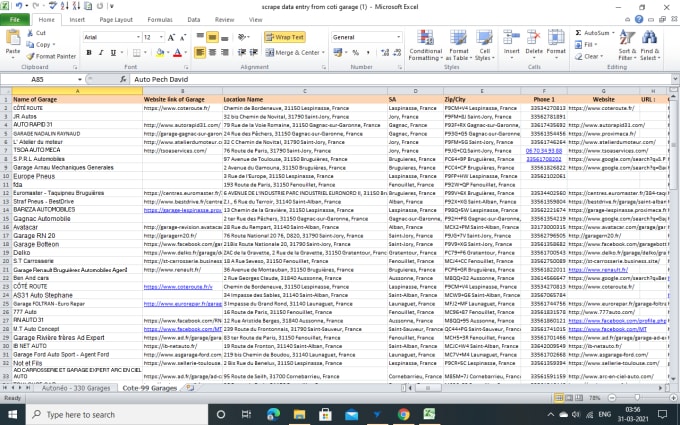Click the Increase Indent icon
The image size is (680, 425).
pos(253,52)
